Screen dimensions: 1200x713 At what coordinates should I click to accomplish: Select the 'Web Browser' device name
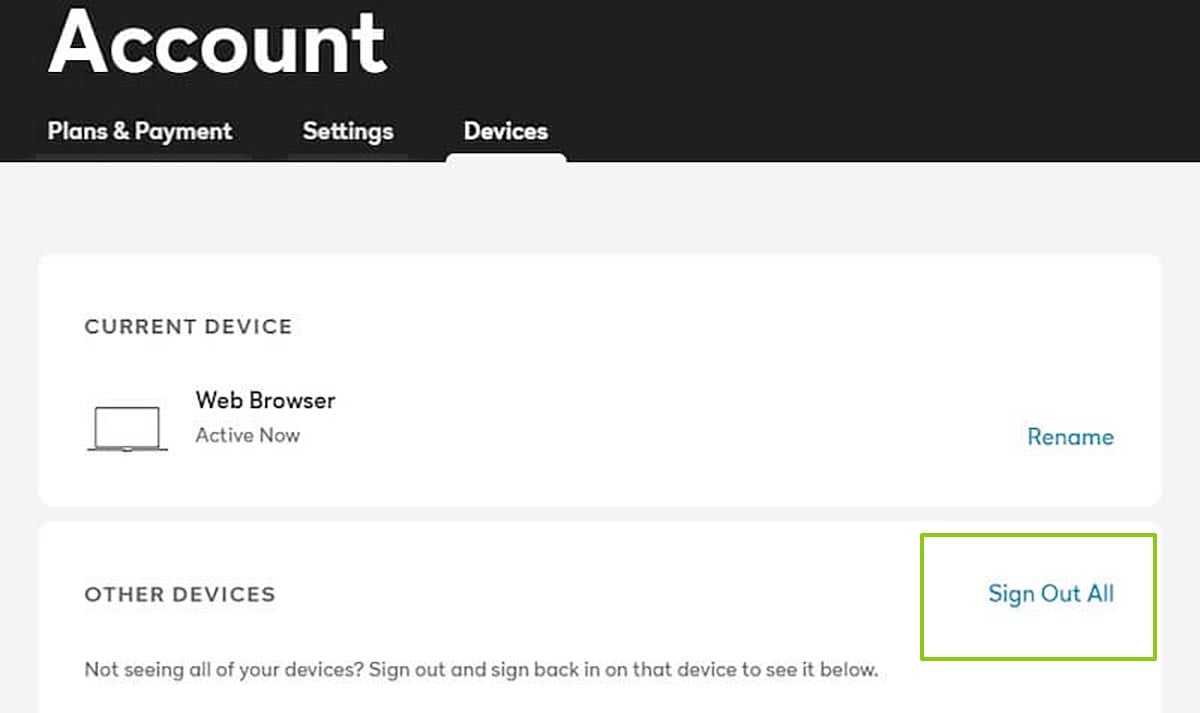[265, 400]
